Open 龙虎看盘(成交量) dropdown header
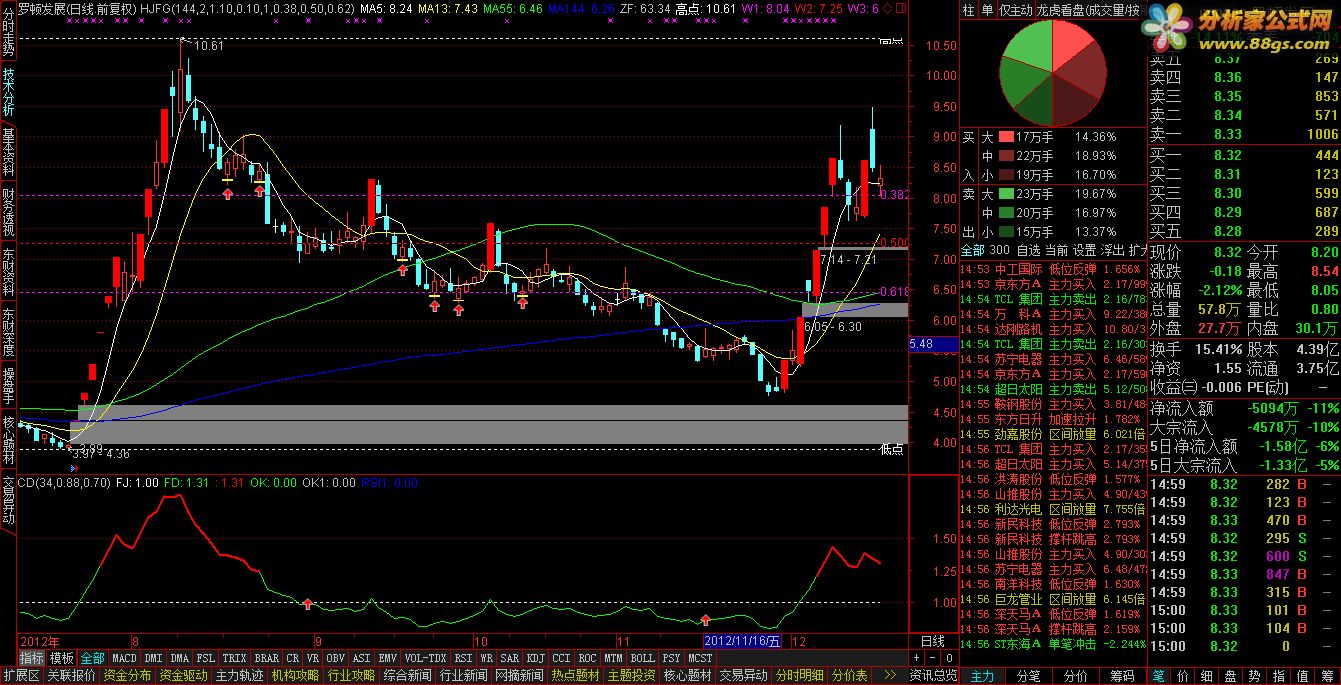This screenshot has height=685, width=1341. click(1090, 10)
